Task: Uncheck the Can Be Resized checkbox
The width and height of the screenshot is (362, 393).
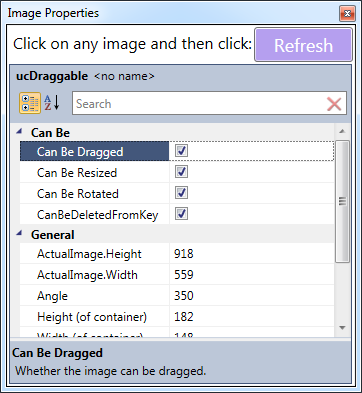Action: pos(181,172)
